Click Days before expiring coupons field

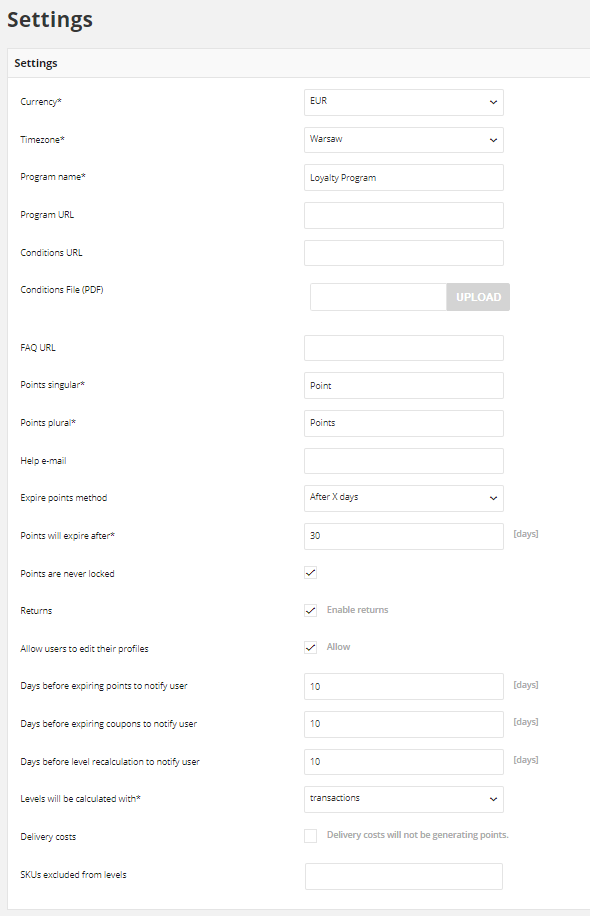pos(404,724)
